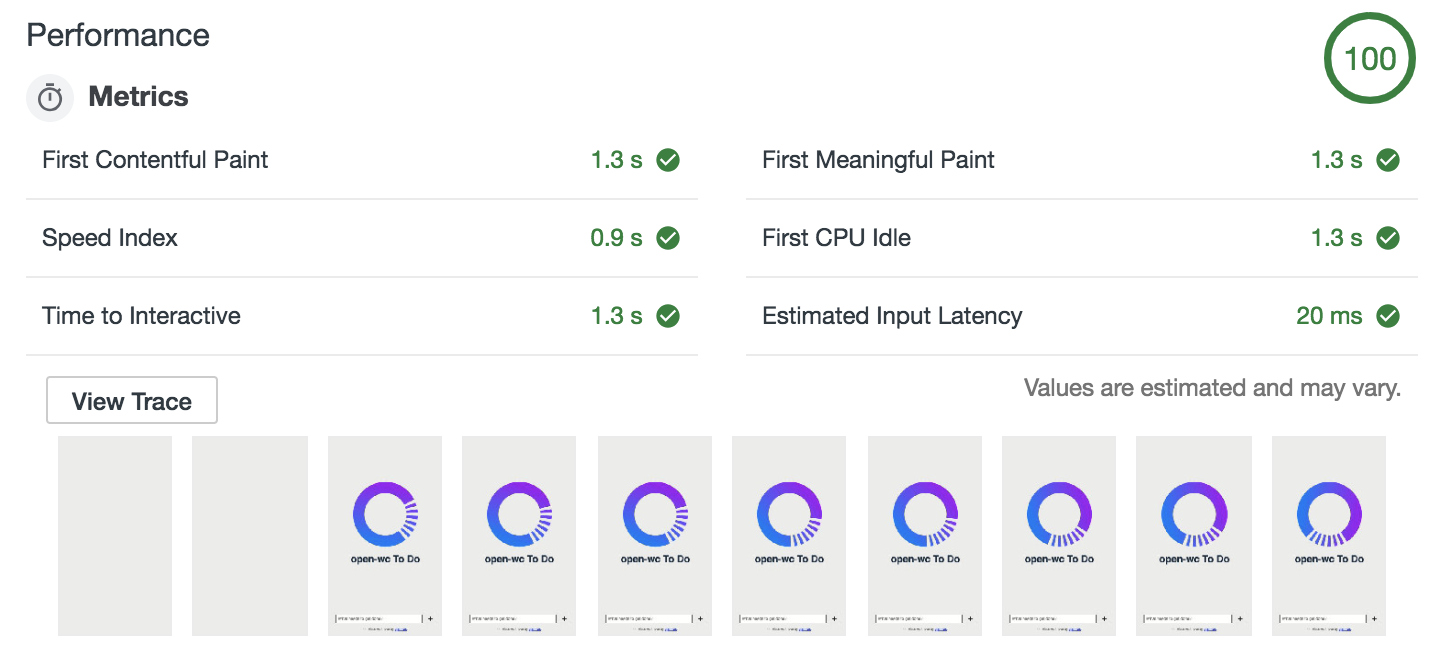Click the Time to Interactive pass checkmark
Viewport: 1456px width, 668px height.
668,316
